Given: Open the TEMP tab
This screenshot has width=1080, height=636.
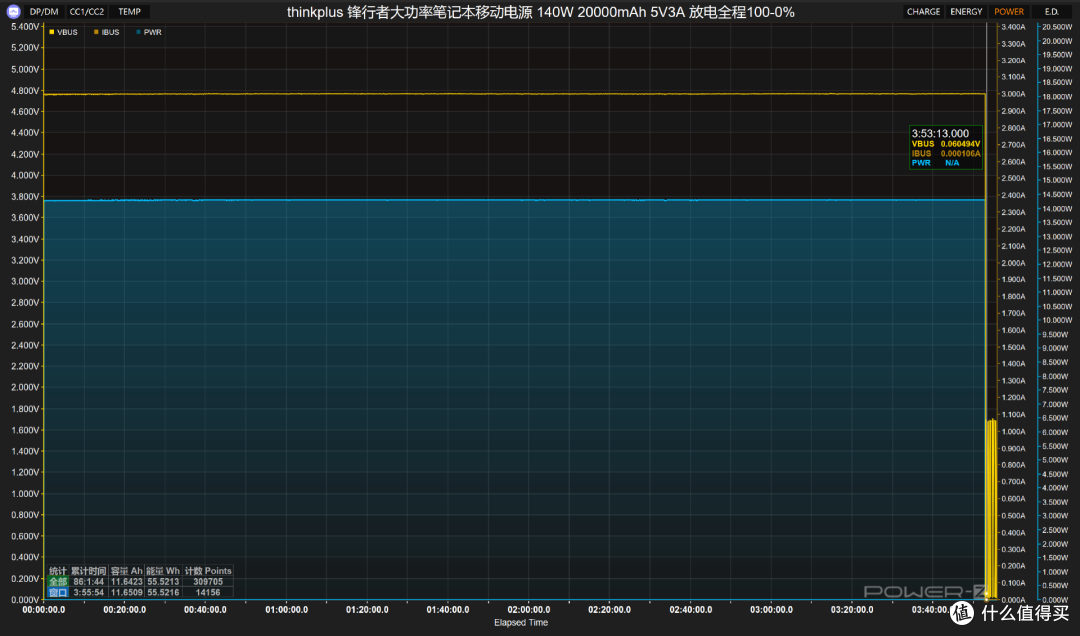Looking at the screenshot, I should coord(129,12).
